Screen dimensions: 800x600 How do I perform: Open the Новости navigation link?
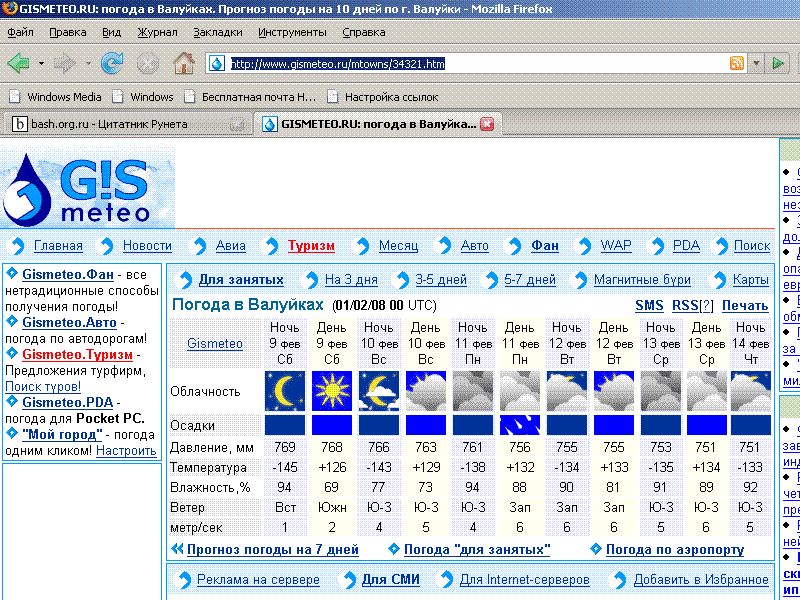147,246
